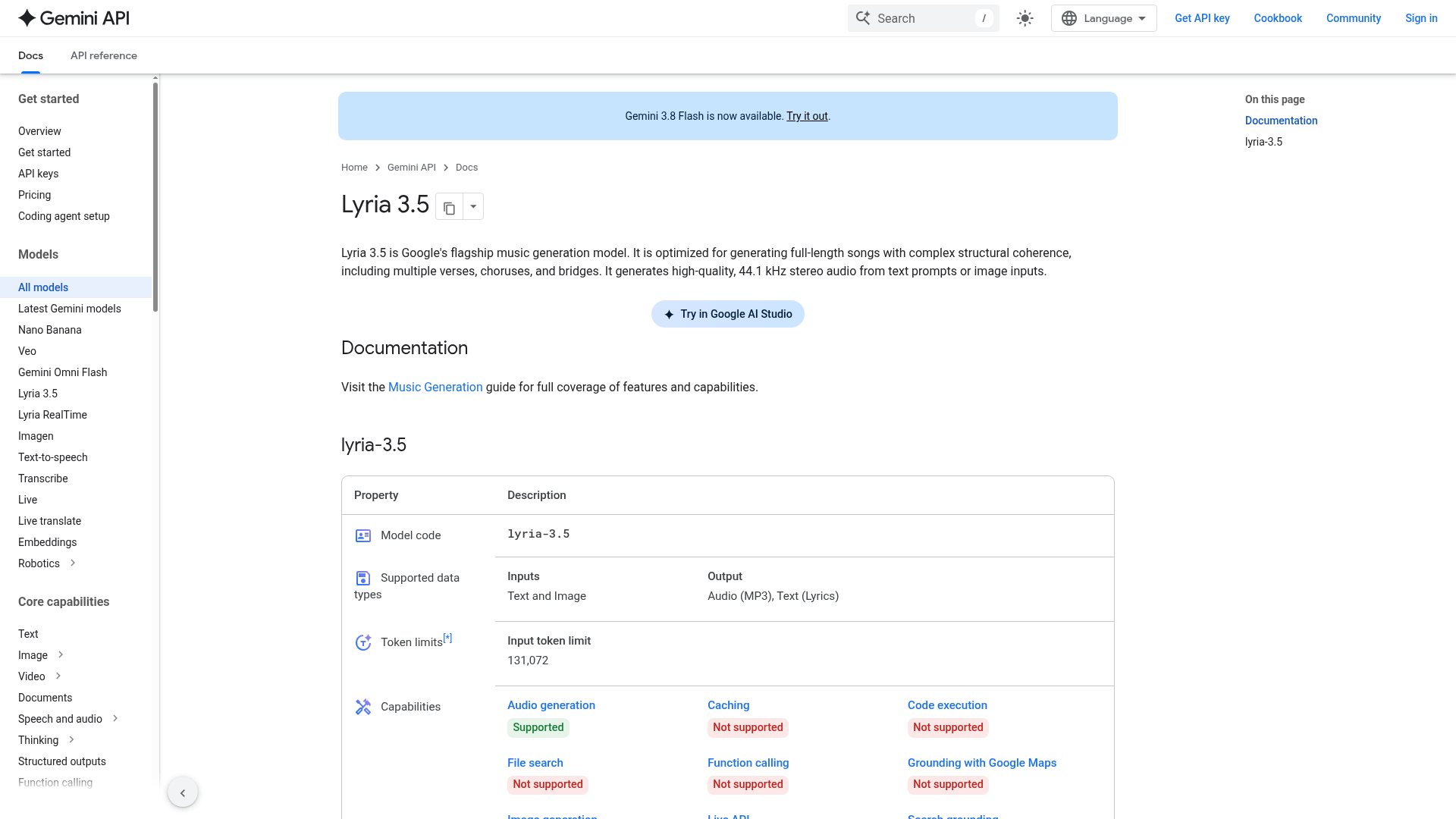Select All models in the sidebar
1456x819 pixels.
click(x=76, y=287)
